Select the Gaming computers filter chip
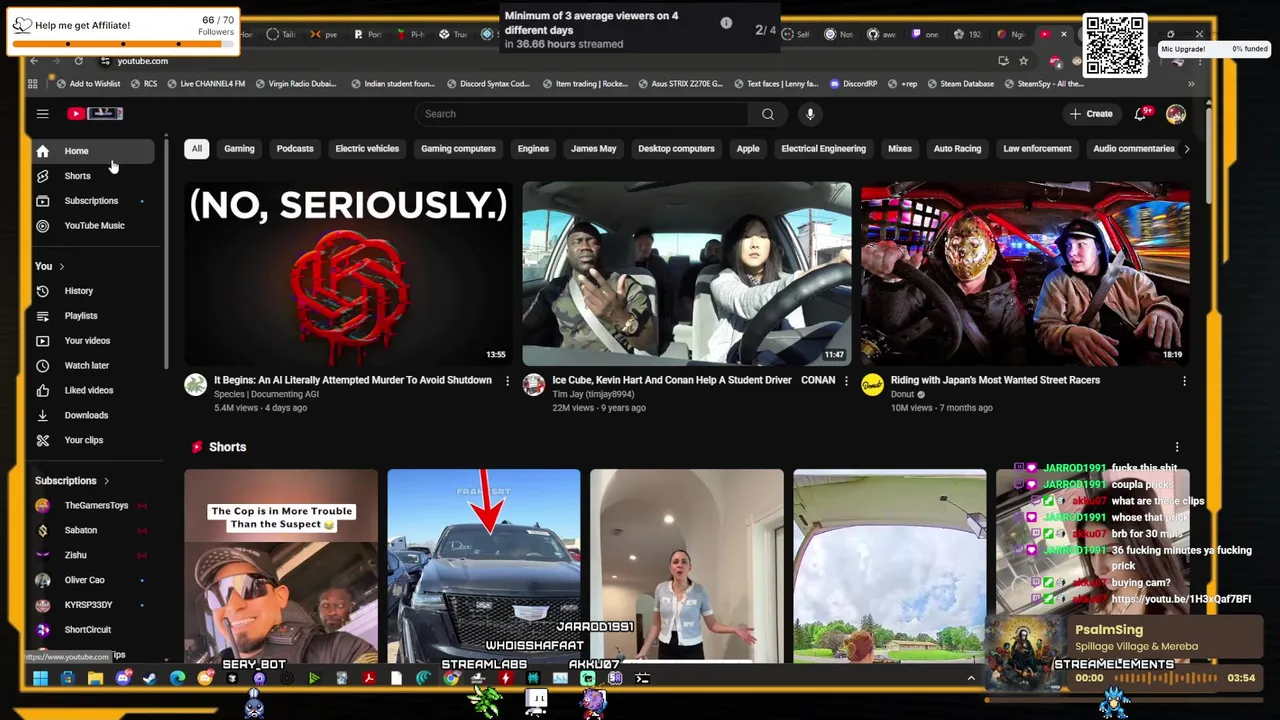The height and width of the screenshot is (720, 1280). coord(458,149)
